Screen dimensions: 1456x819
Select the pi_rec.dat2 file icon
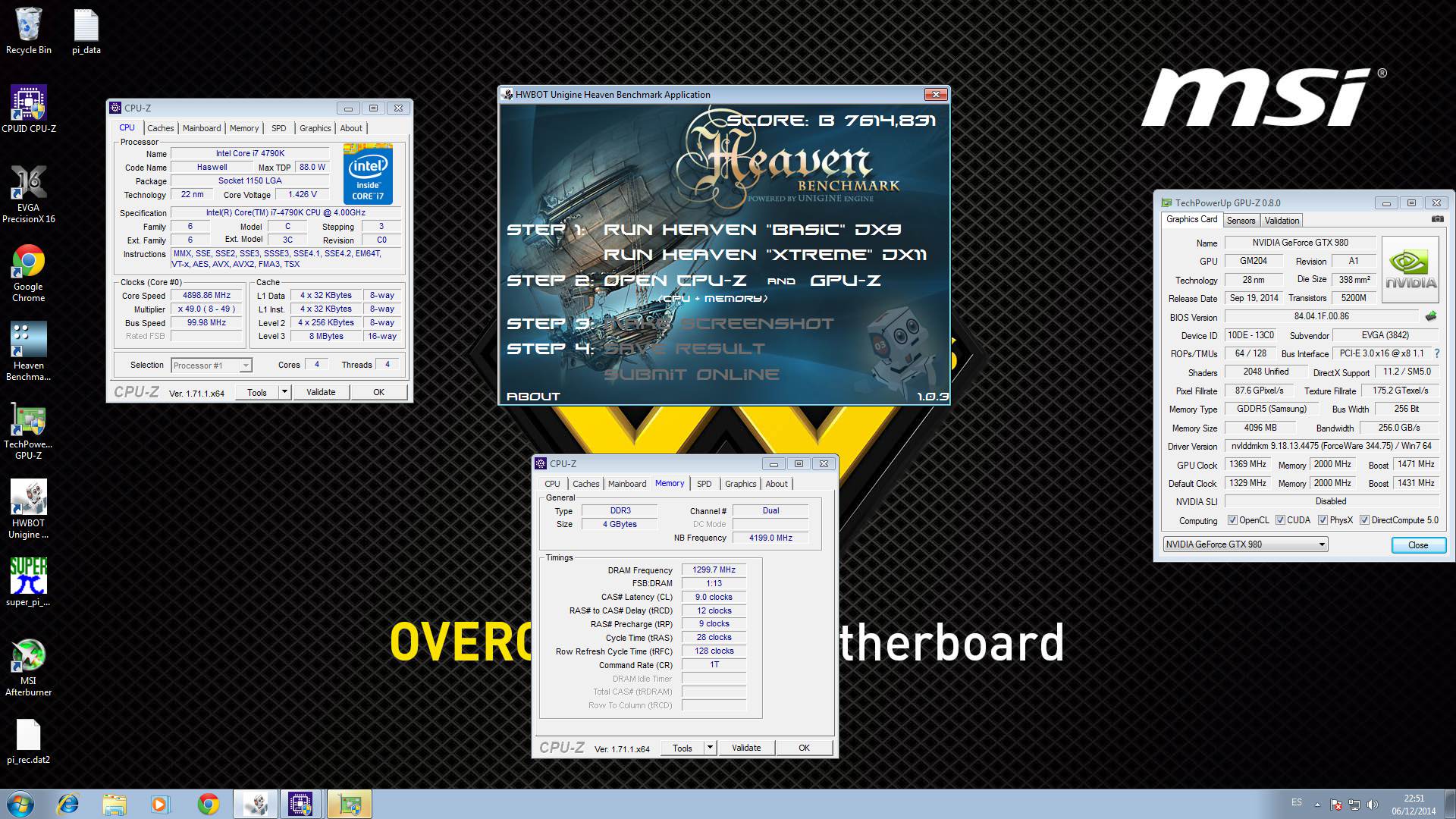tap(29, 741)
